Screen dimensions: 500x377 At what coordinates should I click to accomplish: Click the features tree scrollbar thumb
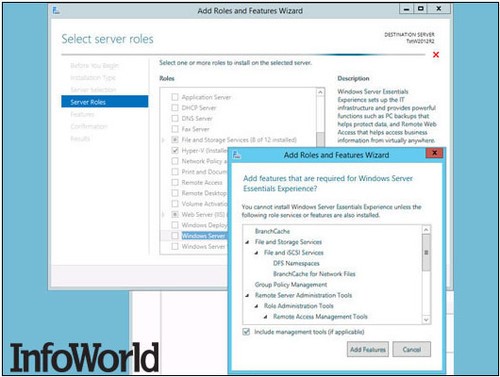[426, 252]
